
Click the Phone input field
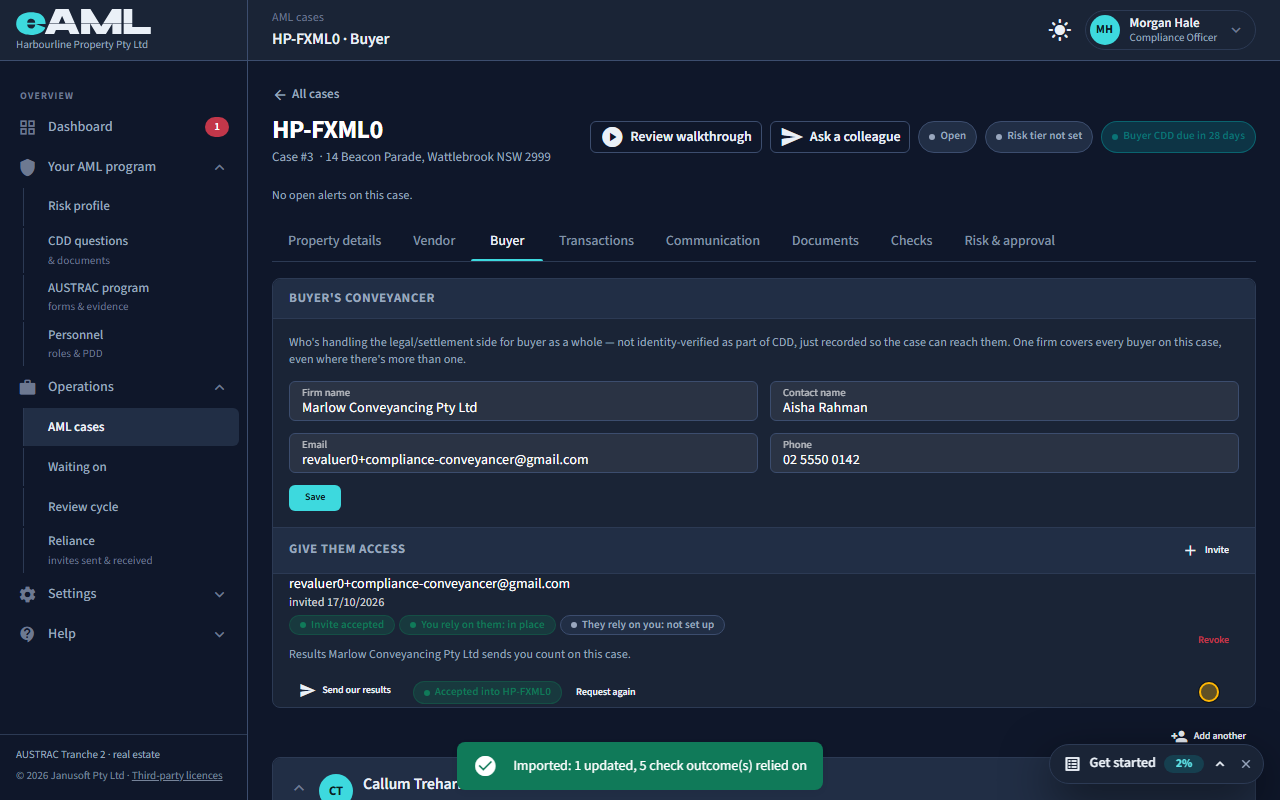tap(1004, 453)
